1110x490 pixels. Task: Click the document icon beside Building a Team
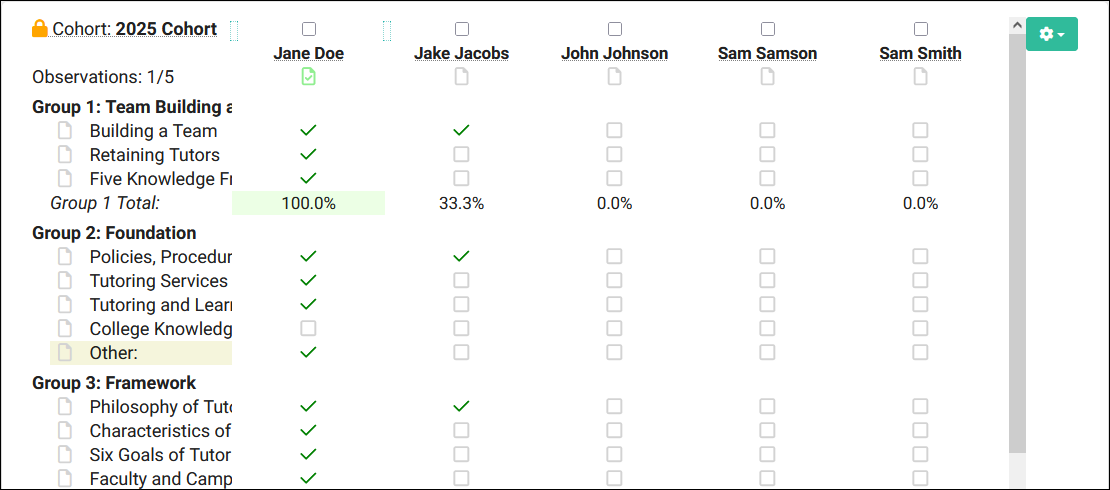click(x=65, y=131)
